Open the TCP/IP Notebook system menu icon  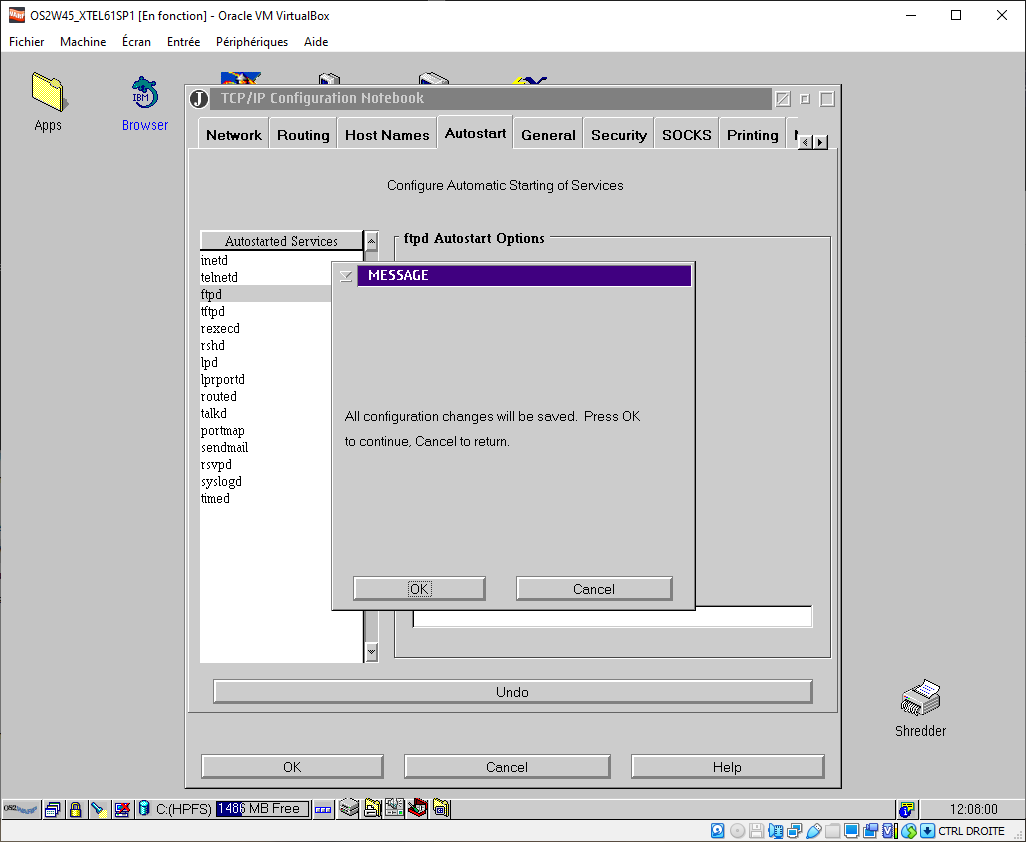[x=199, y=99]
